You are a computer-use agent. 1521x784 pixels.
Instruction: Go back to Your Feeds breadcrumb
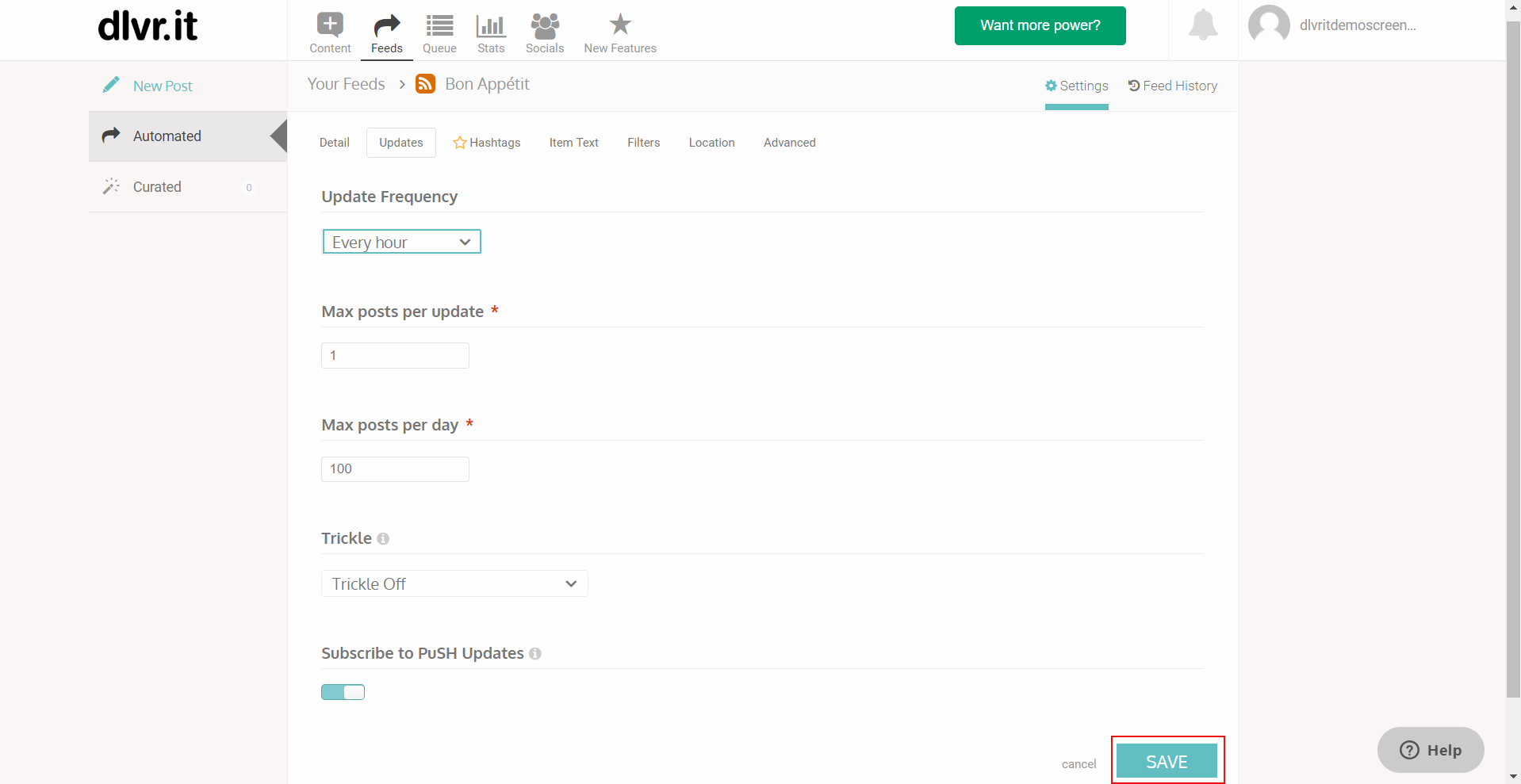[x=347, y=84]
